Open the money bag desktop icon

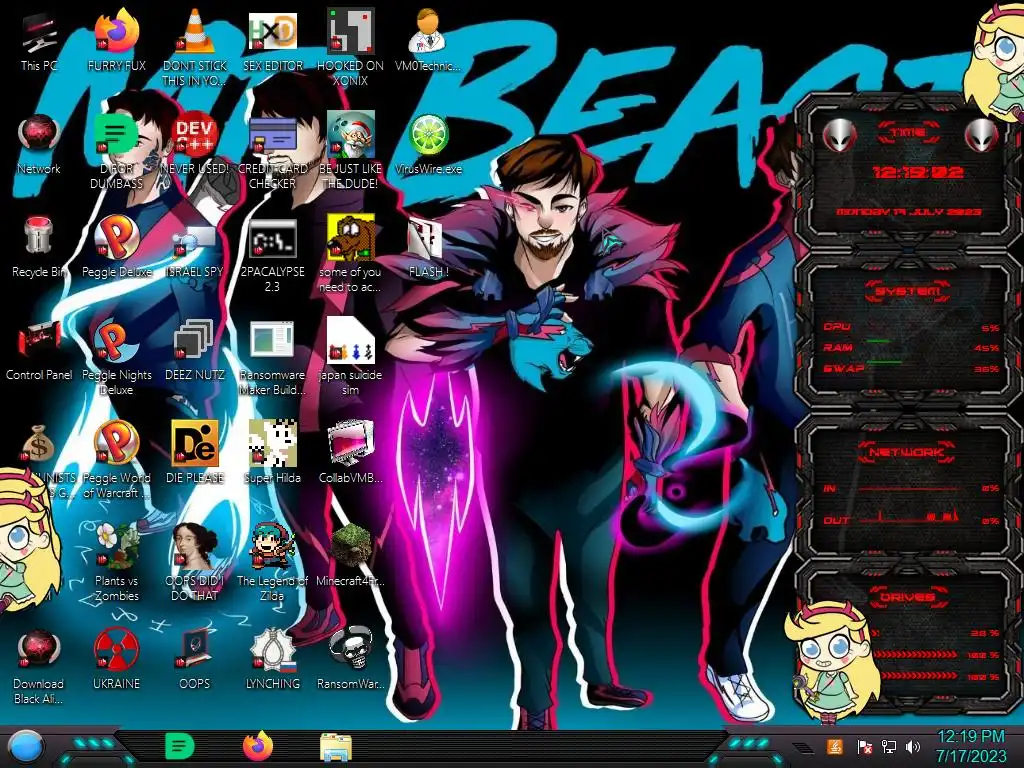pyautogui.click(x=39, y=444)
